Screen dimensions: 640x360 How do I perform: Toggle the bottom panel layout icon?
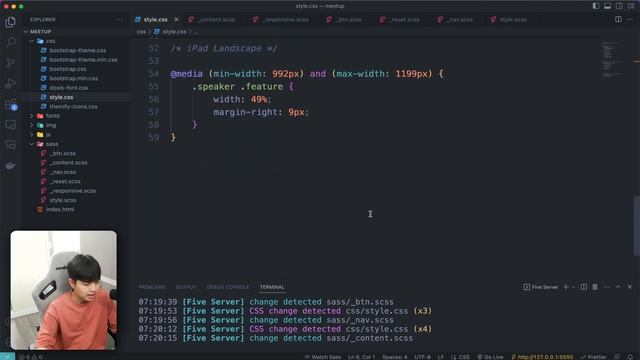[607, 6]
